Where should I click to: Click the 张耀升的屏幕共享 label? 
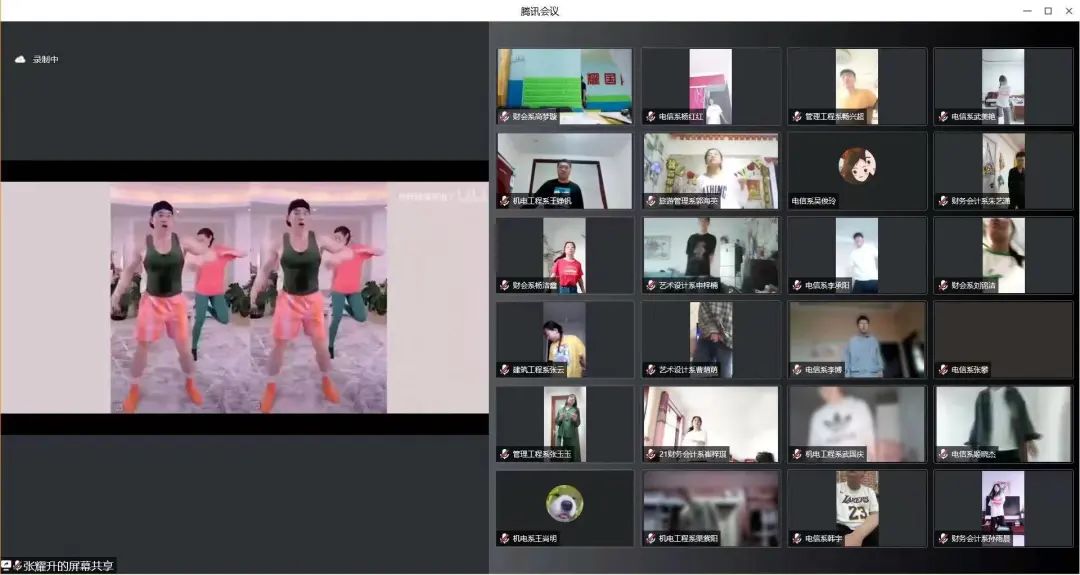point(68,566)
